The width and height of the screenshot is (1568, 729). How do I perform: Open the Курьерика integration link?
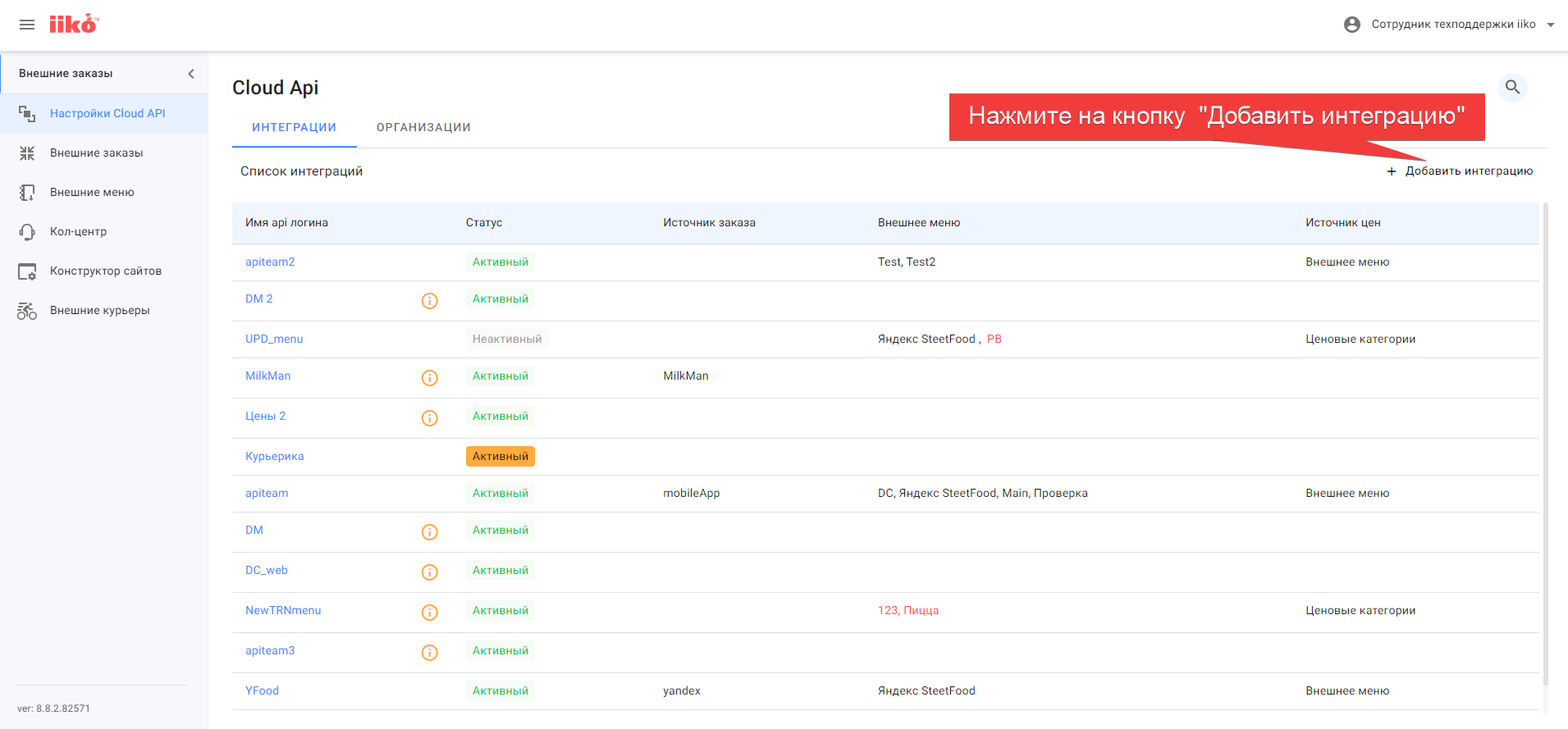coord(275,456)
